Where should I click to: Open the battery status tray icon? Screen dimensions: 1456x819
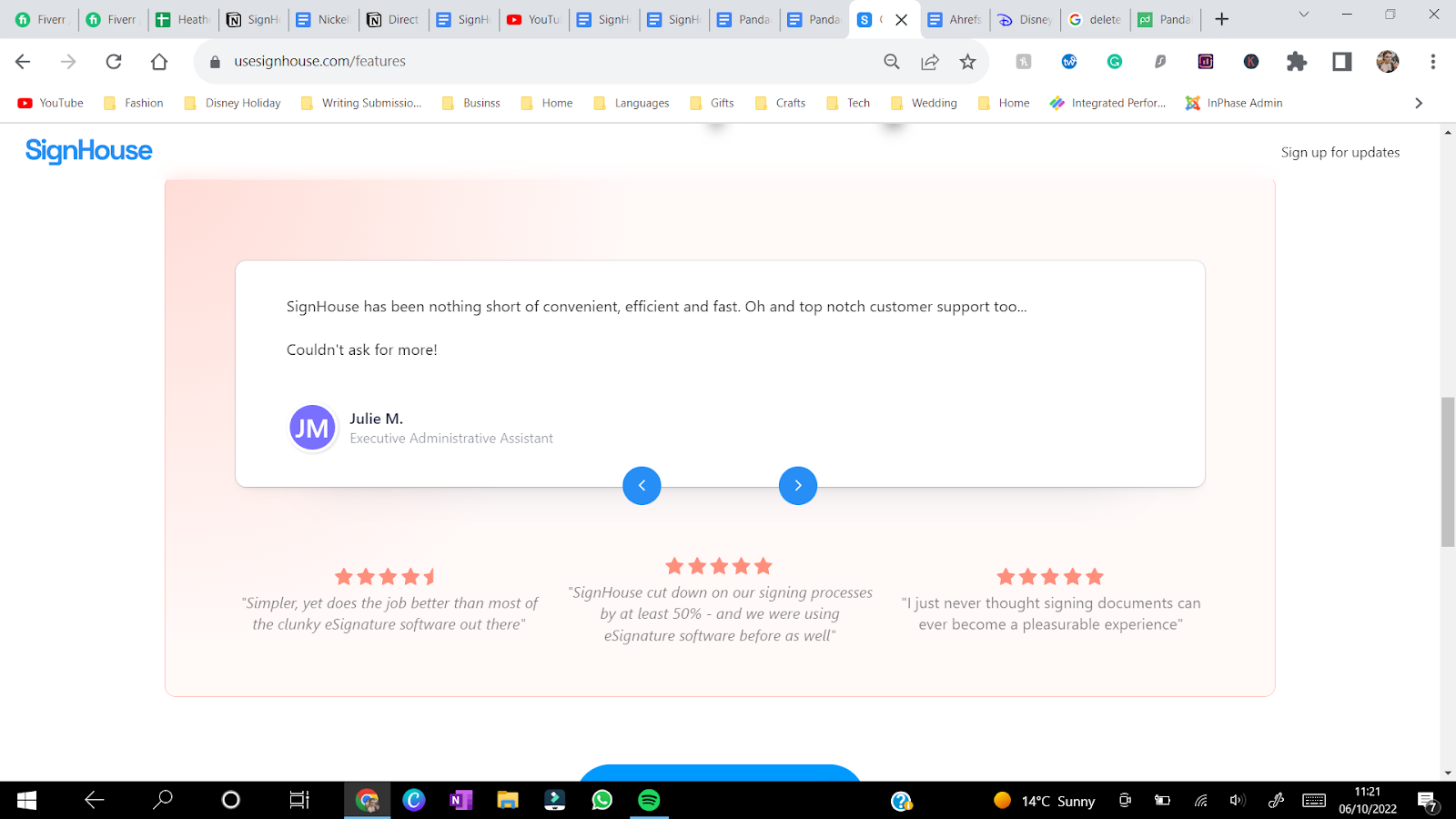1162,801
